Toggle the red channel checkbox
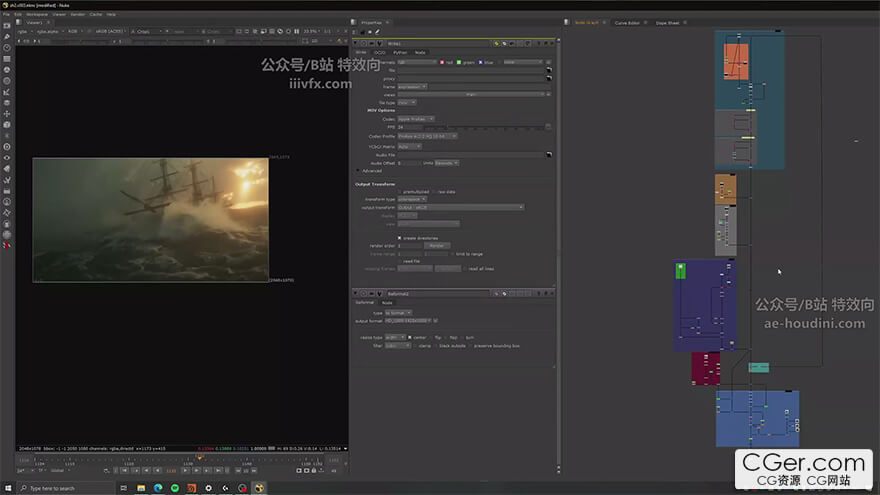 click(x=443, y=62)
